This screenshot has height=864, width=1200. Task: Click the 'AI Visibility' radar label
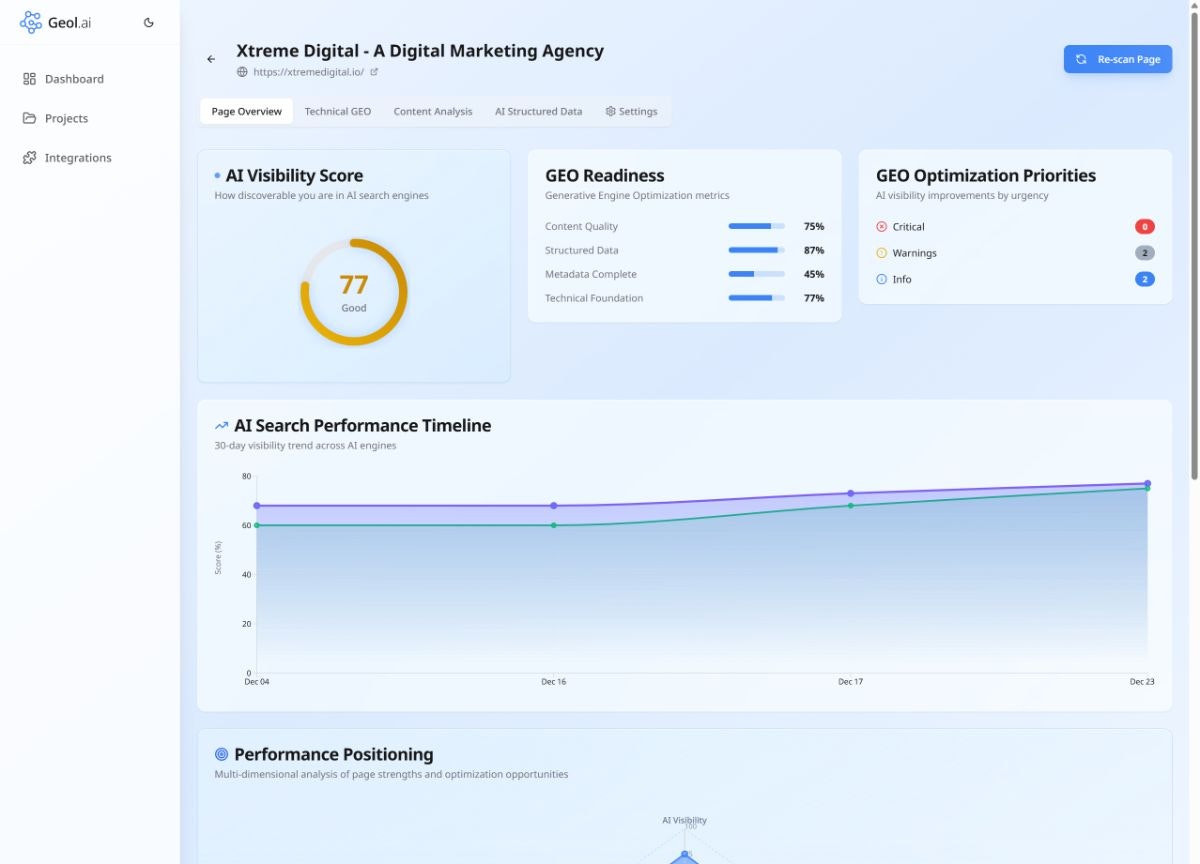click(684, 820)
